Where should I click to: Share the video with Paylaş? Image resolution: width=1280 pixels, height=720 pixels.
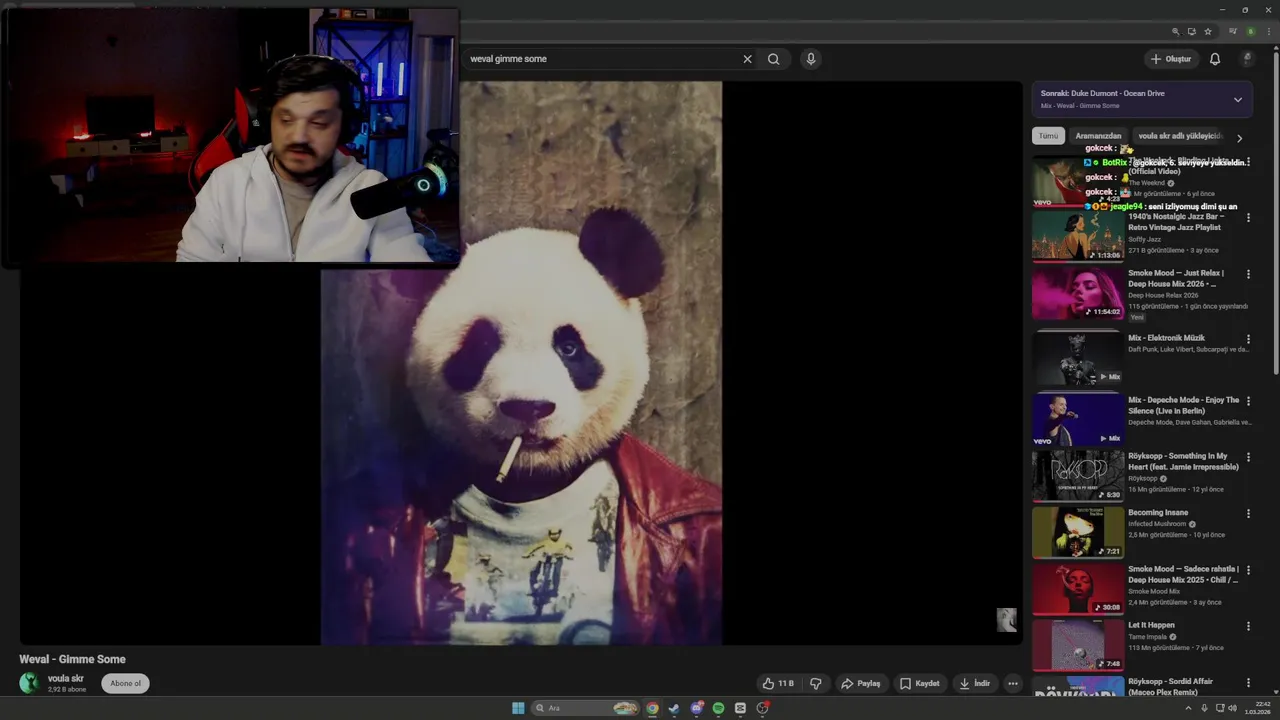coord(861,684)
